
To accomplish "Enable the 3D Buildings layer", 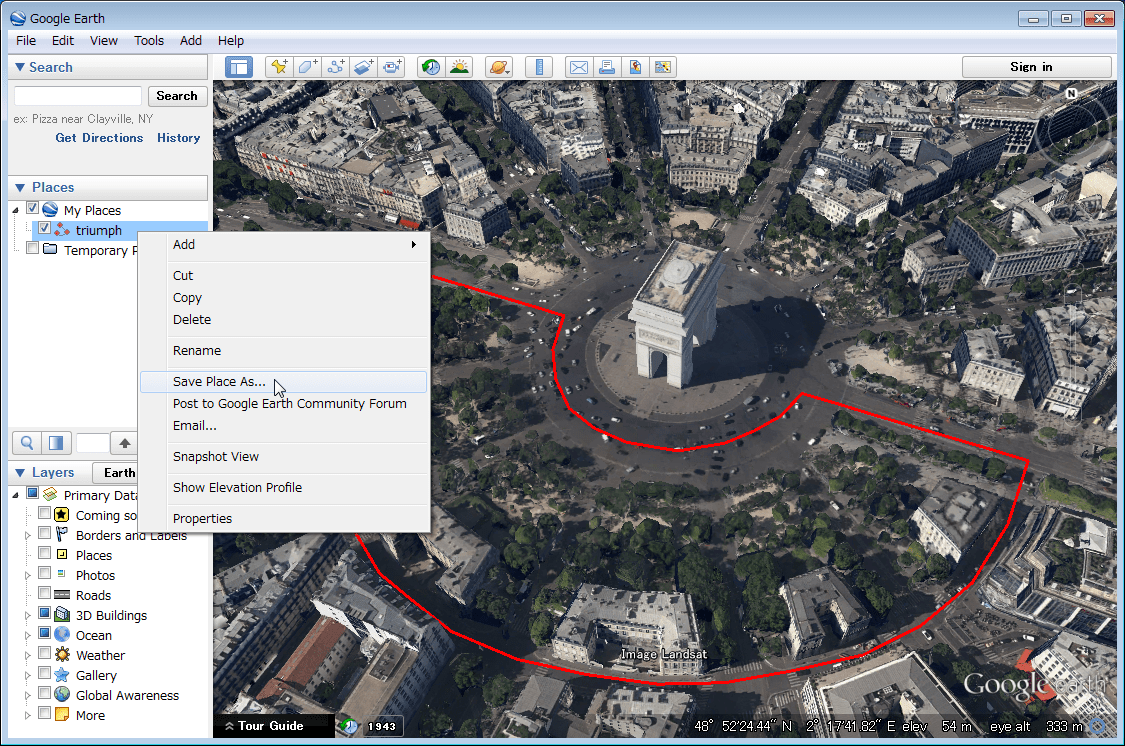I will (44, 615).
